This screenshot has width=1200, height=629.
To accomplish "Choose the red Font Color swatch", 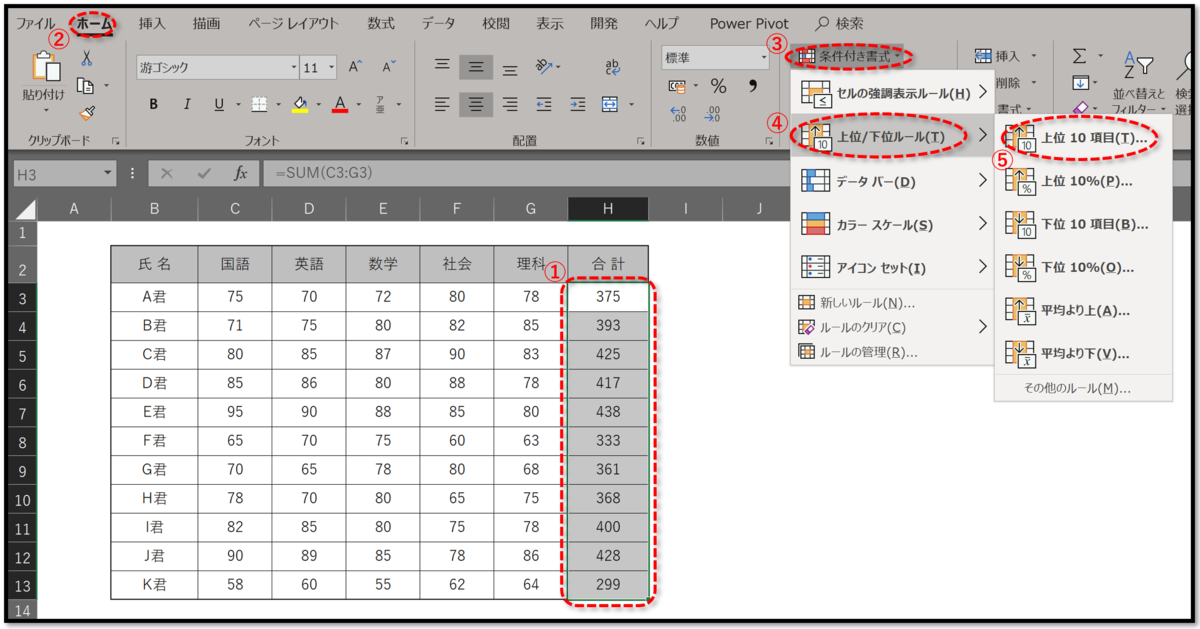I will (341, 103).
